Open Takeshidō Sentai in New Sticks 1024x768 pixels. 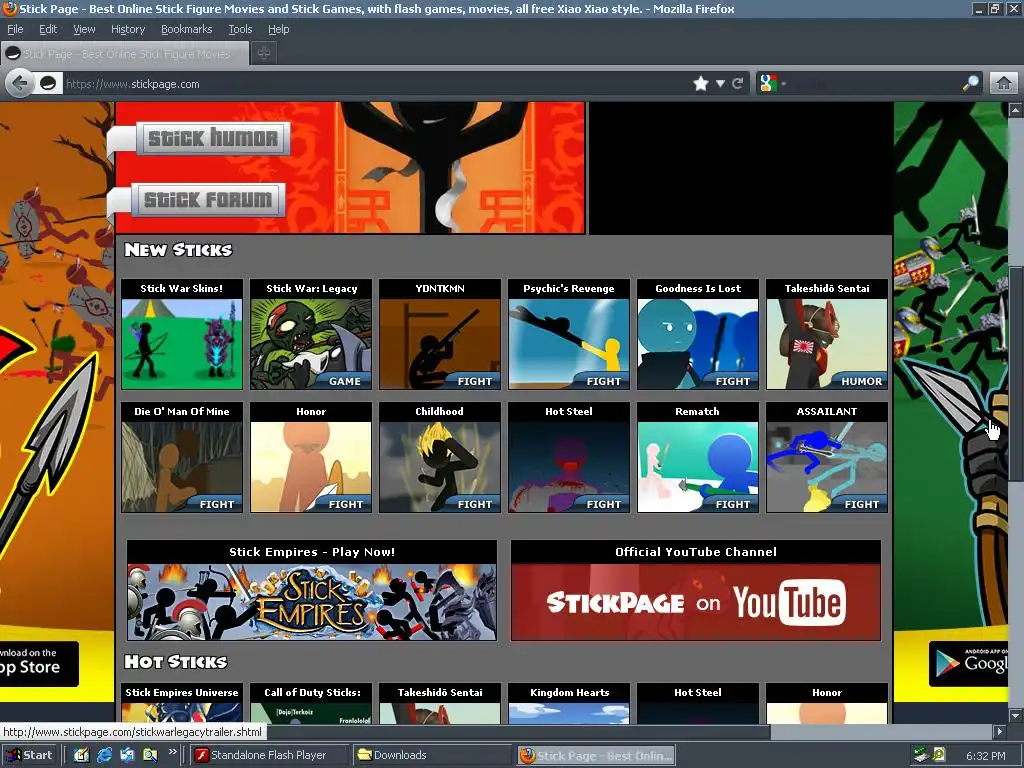(x=827, y=334)
